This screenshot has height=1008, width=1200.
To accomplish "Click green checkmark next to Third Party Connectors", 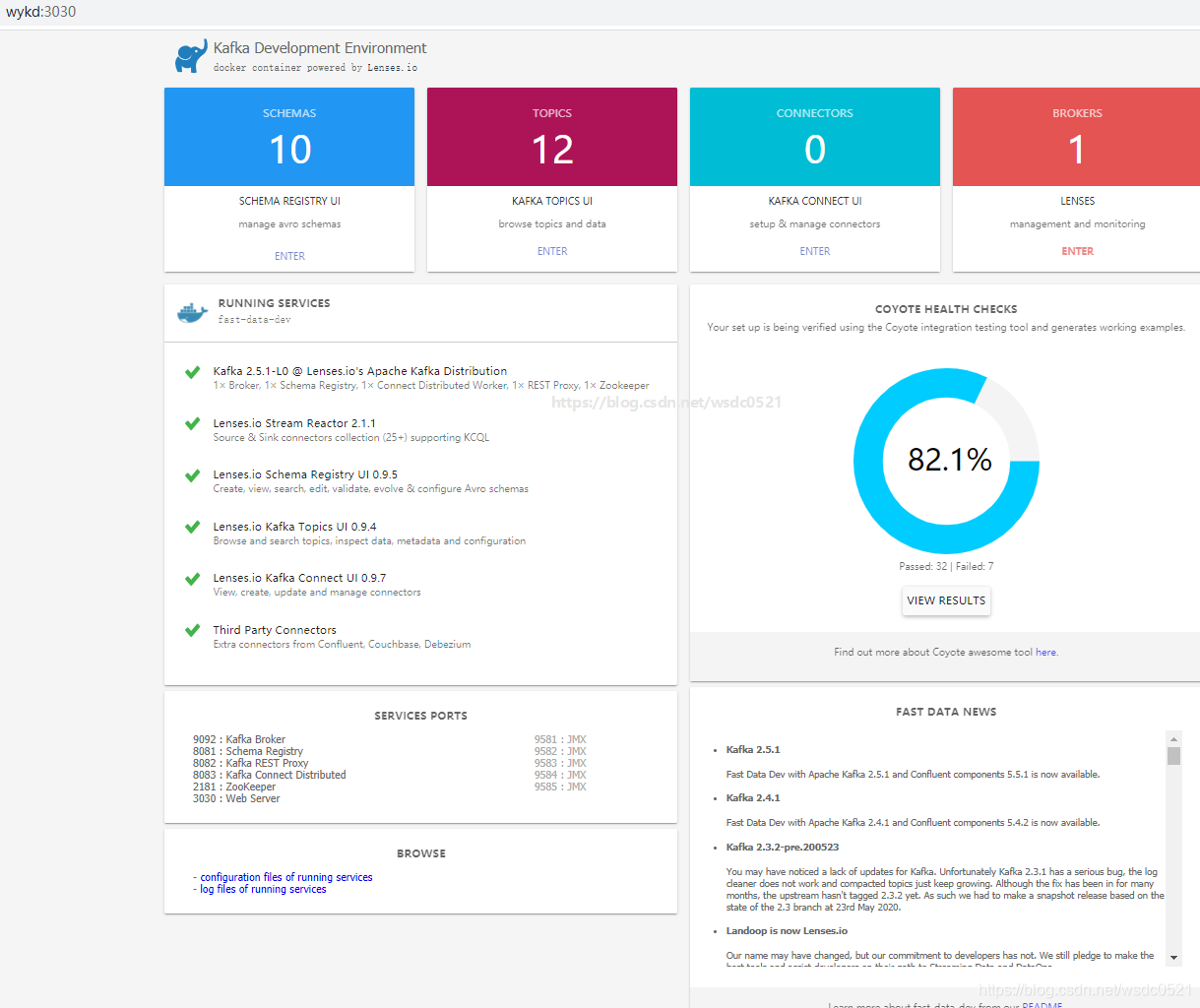I will tap(193, 630).
